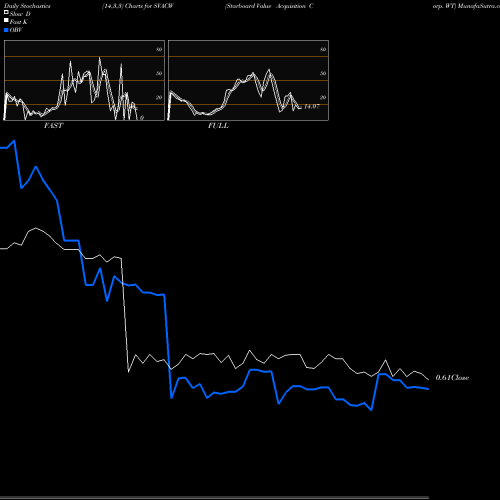Click the '(14,3,3) Charts for SVACW' heading

click(138, 6)
